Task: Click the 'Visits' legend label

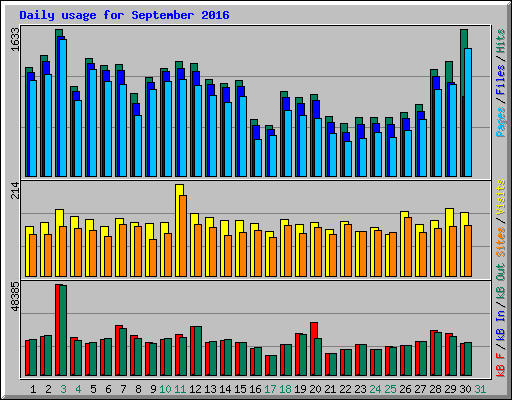Action: tap(501, 197)
